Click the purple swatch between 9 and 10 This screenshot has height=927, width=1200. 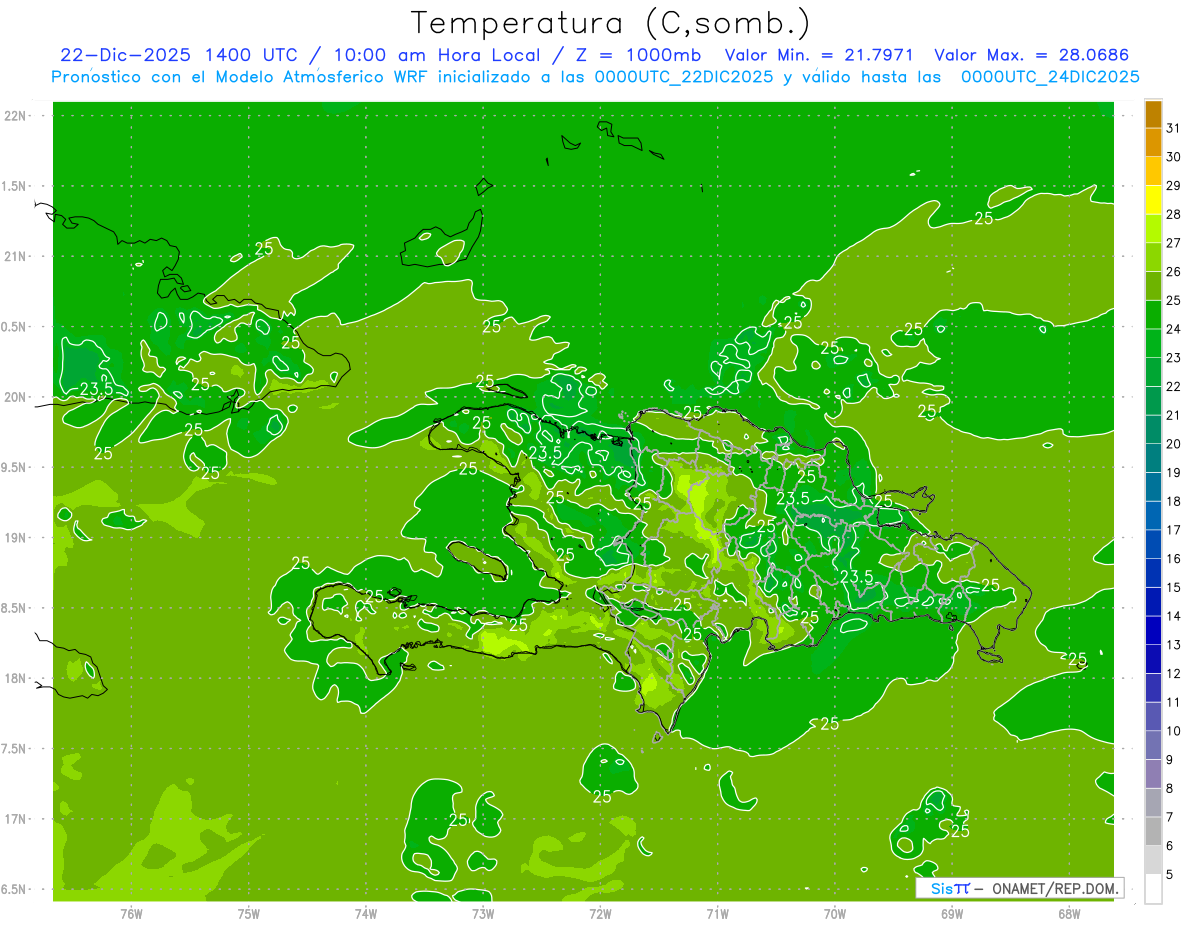1153,745
